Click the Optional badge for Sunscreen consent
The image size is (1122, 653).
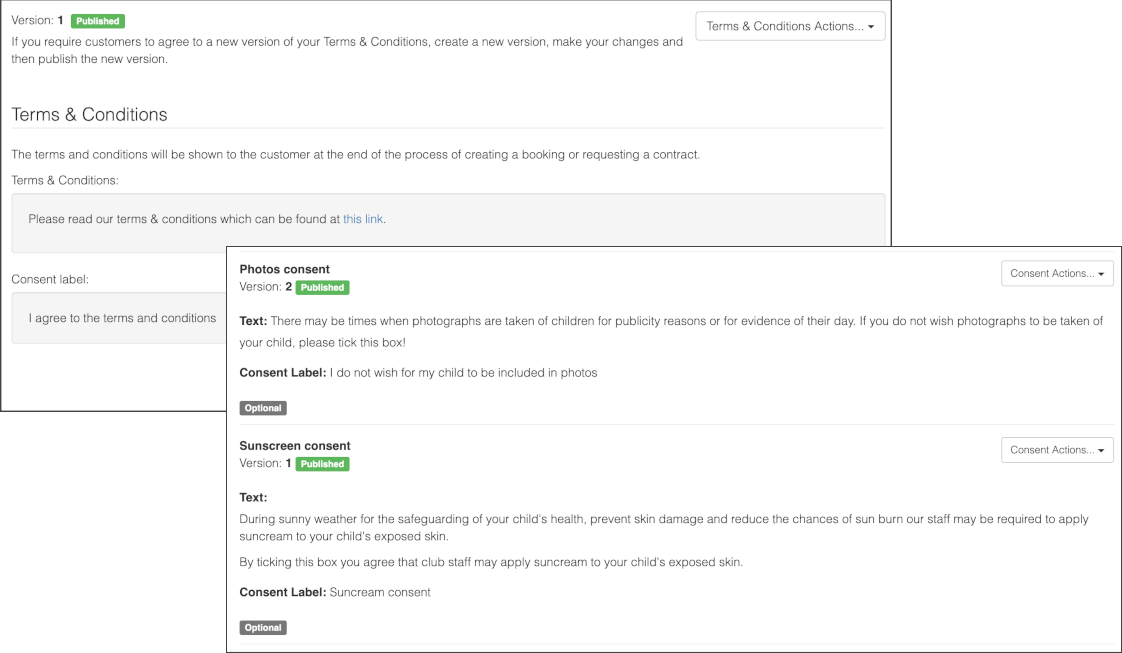point(263,628)
